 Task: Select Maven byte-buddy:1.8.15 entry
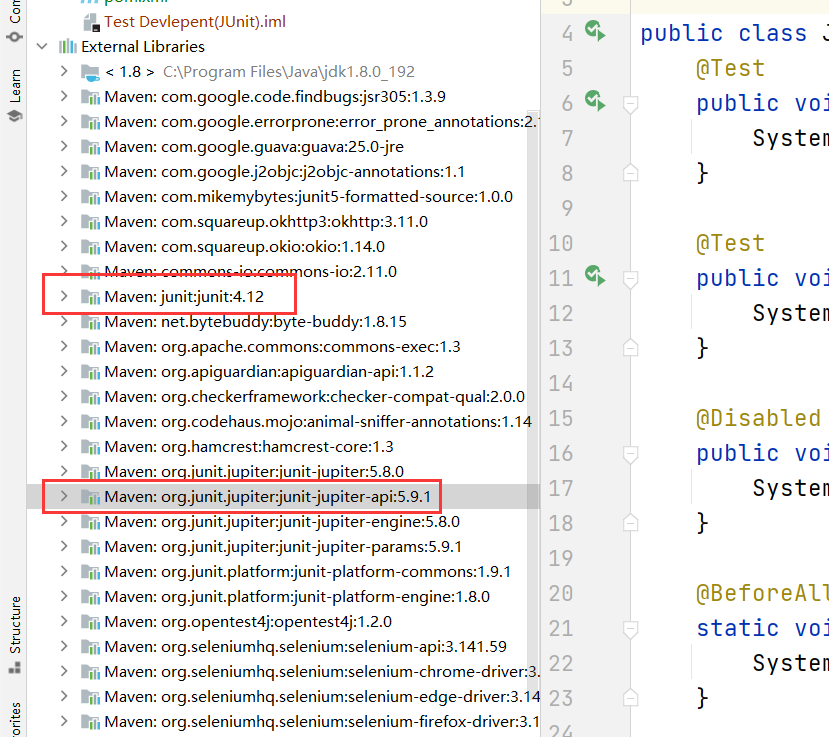[255, 321]
